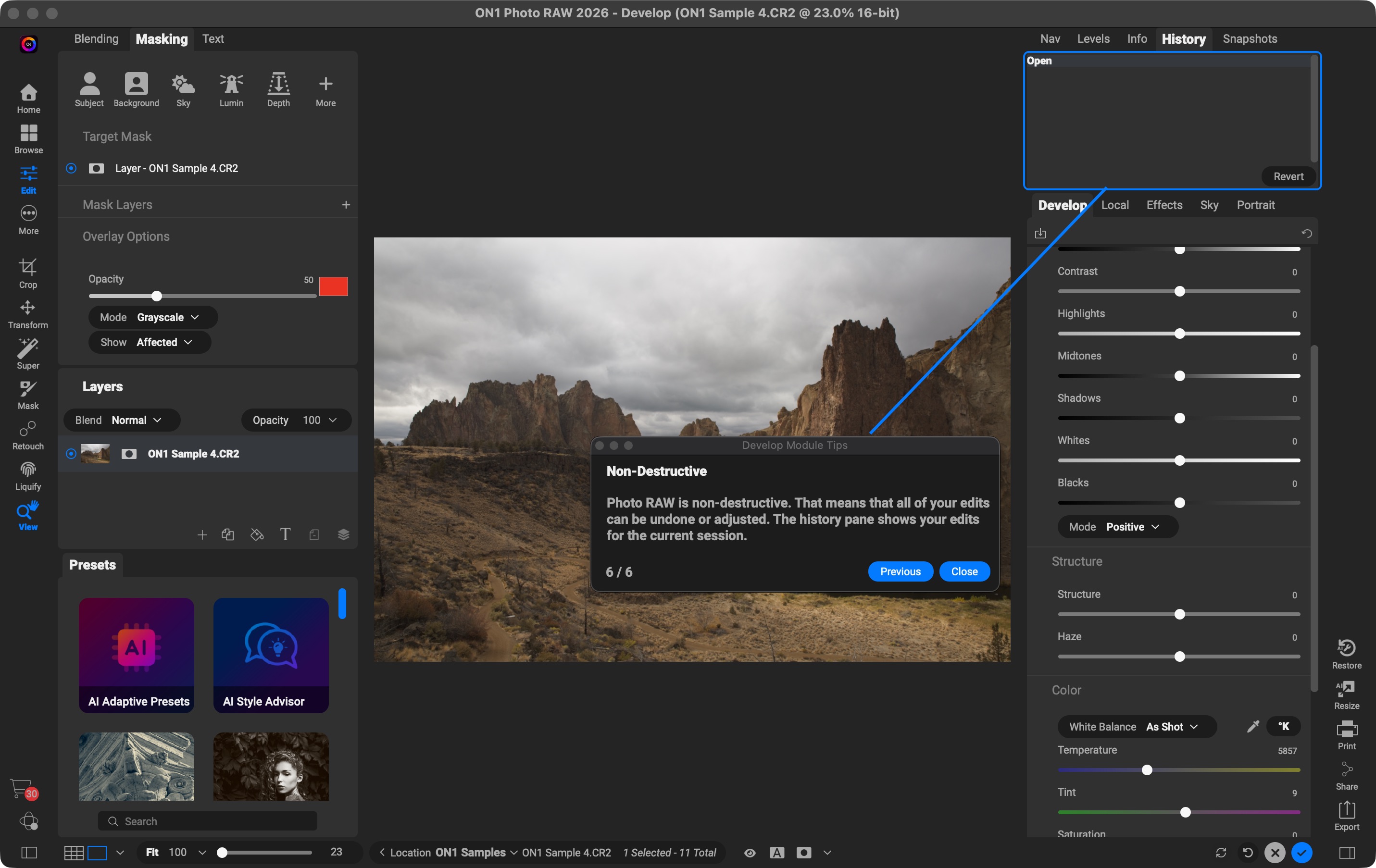Select the Super Select tool
This screenshot has width=1376, height=868.
[x=28, y=354]
